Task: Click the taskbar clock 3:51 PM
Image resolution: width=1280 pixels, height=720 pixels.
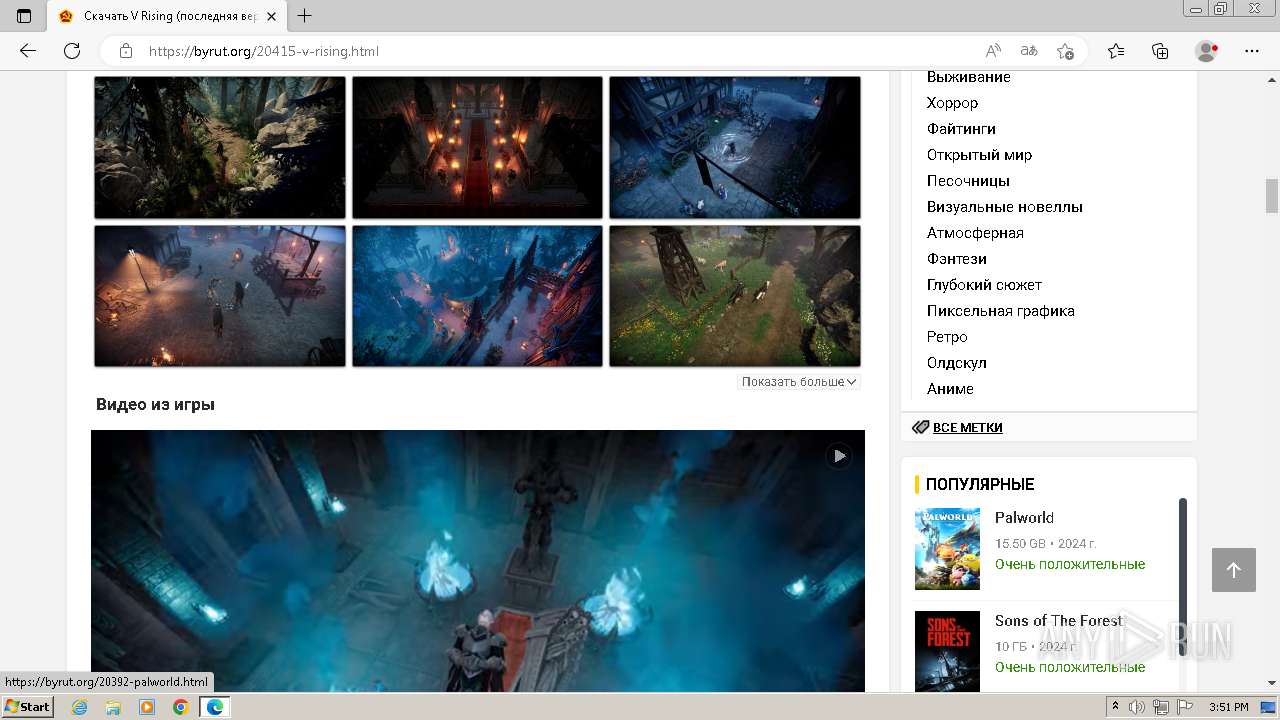Action: (x=1228, y=707)
